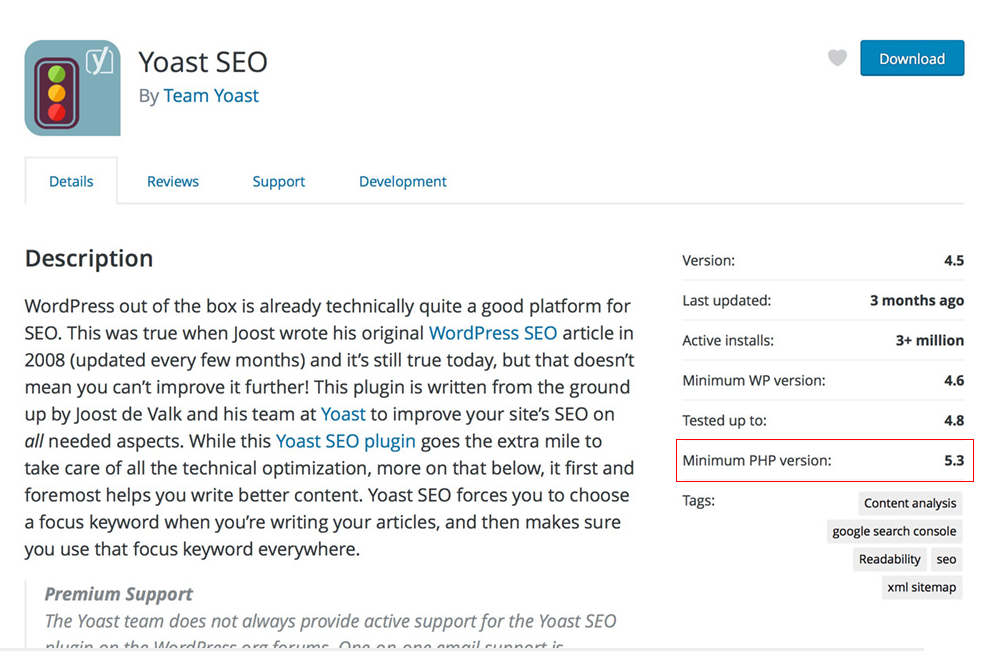Click the Description heading

pos(89,259)
